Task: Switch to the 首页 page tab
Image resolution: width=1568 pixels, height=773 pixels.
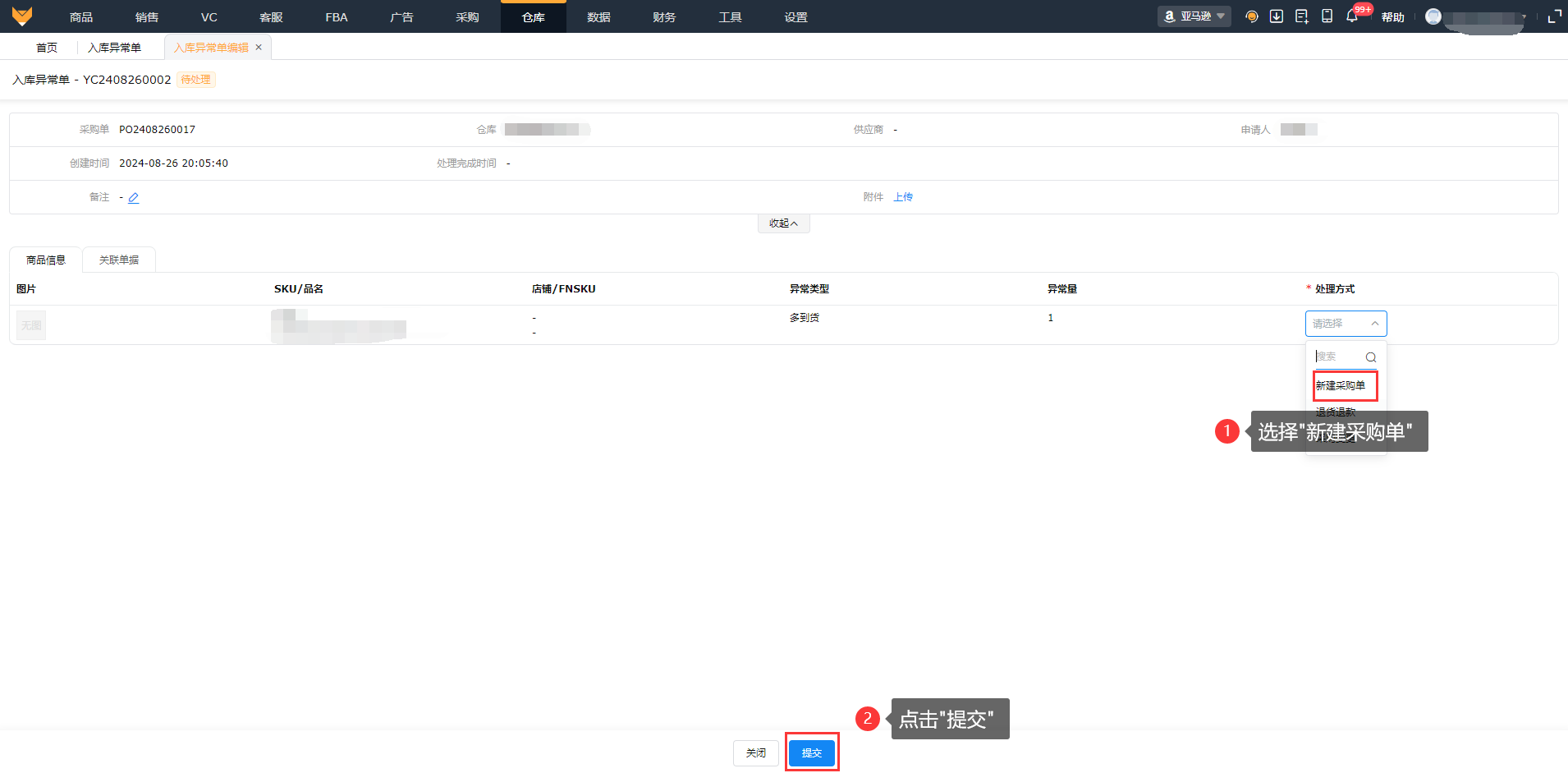Action: [47, 48]
